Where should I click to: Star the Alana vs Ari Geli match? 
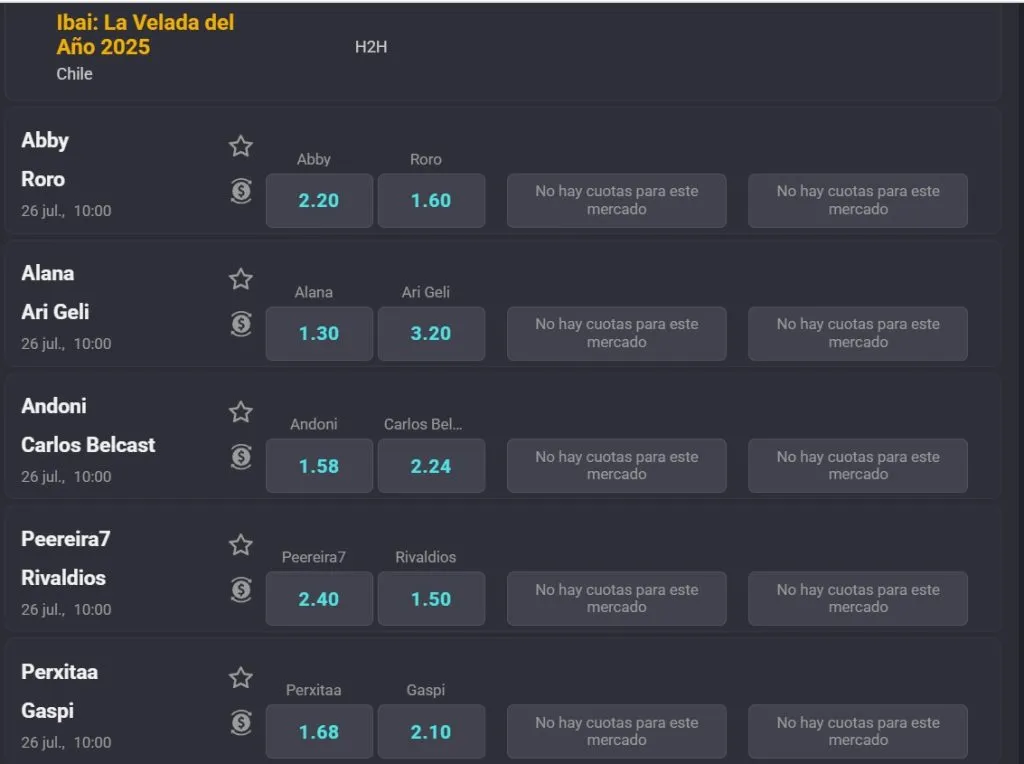pos(241,279)
